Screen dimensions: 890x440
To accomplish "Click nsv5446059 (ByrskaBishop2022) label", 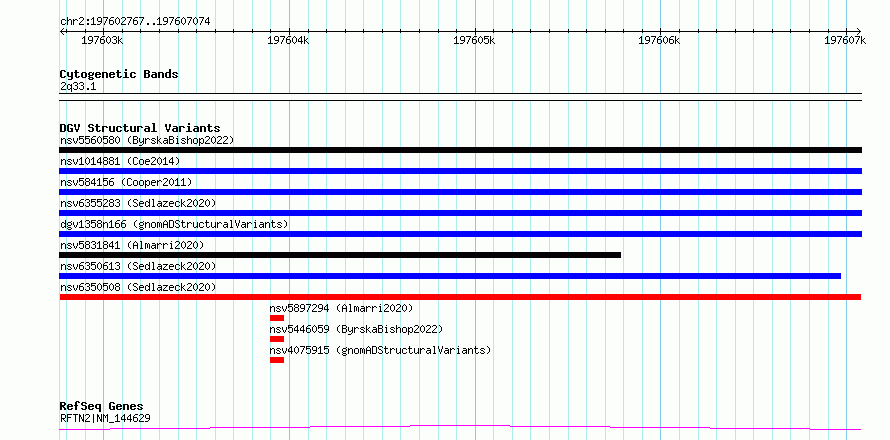I will coord(356,329).
